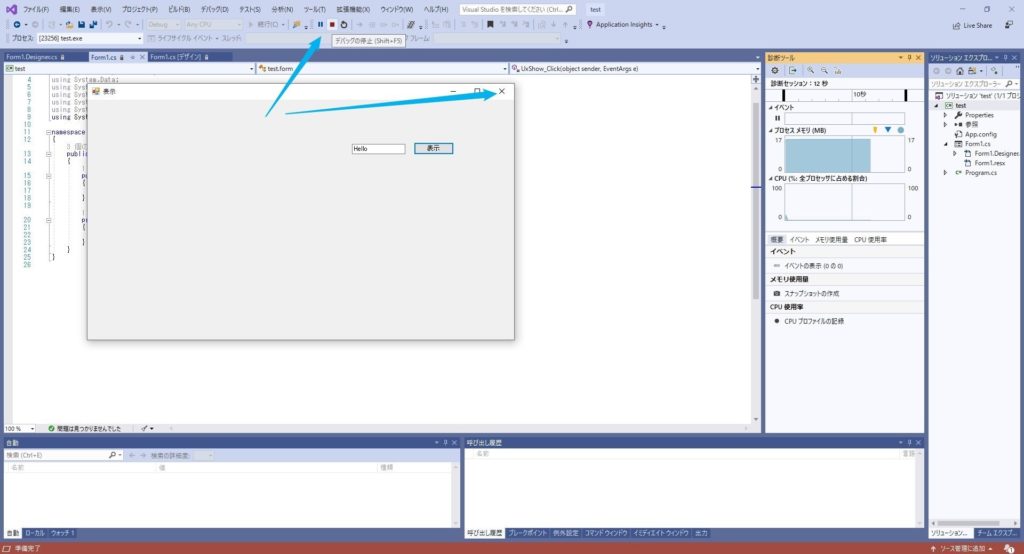Screen dimensions: 1024x554
Task: Collapse the CPU graph section
Action: pos(771,178)
